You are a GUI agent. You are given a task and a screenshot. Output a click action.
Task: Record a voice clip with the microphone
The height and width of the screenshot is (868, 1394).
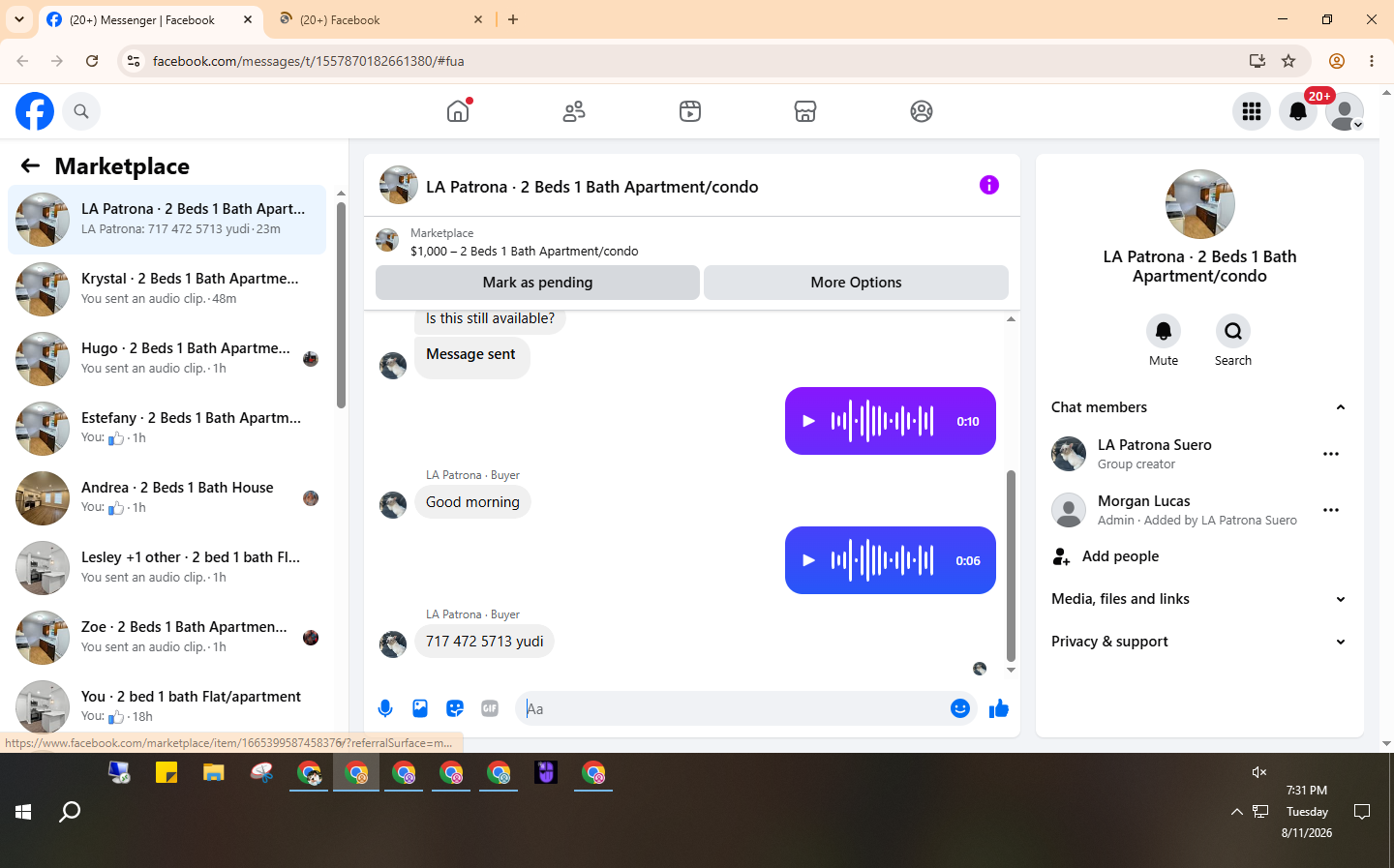385,708
